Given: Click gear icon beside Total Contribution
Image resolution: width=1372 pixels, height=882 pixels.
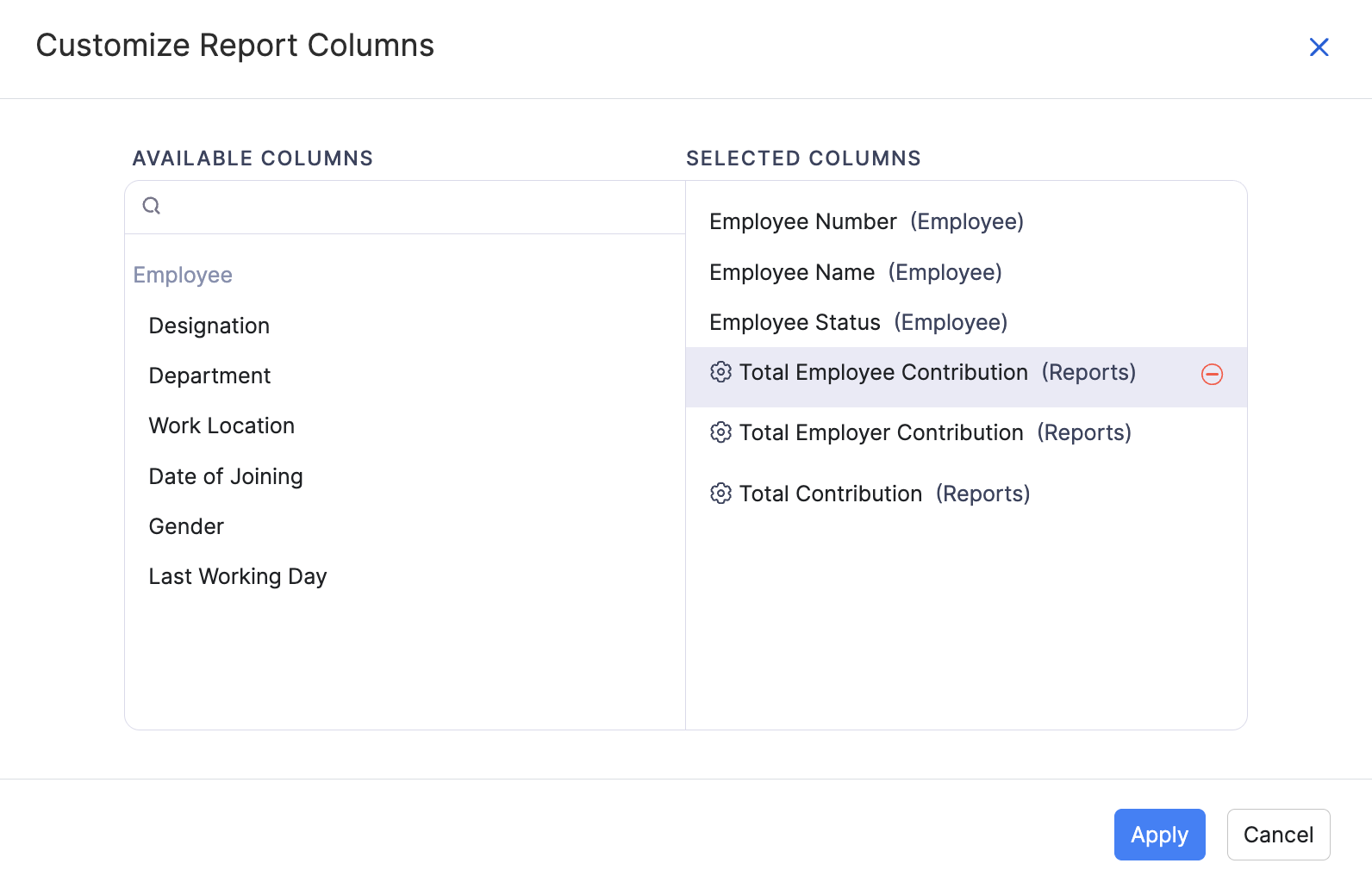Looking at the screenshot, I should [x=720, y=494].
